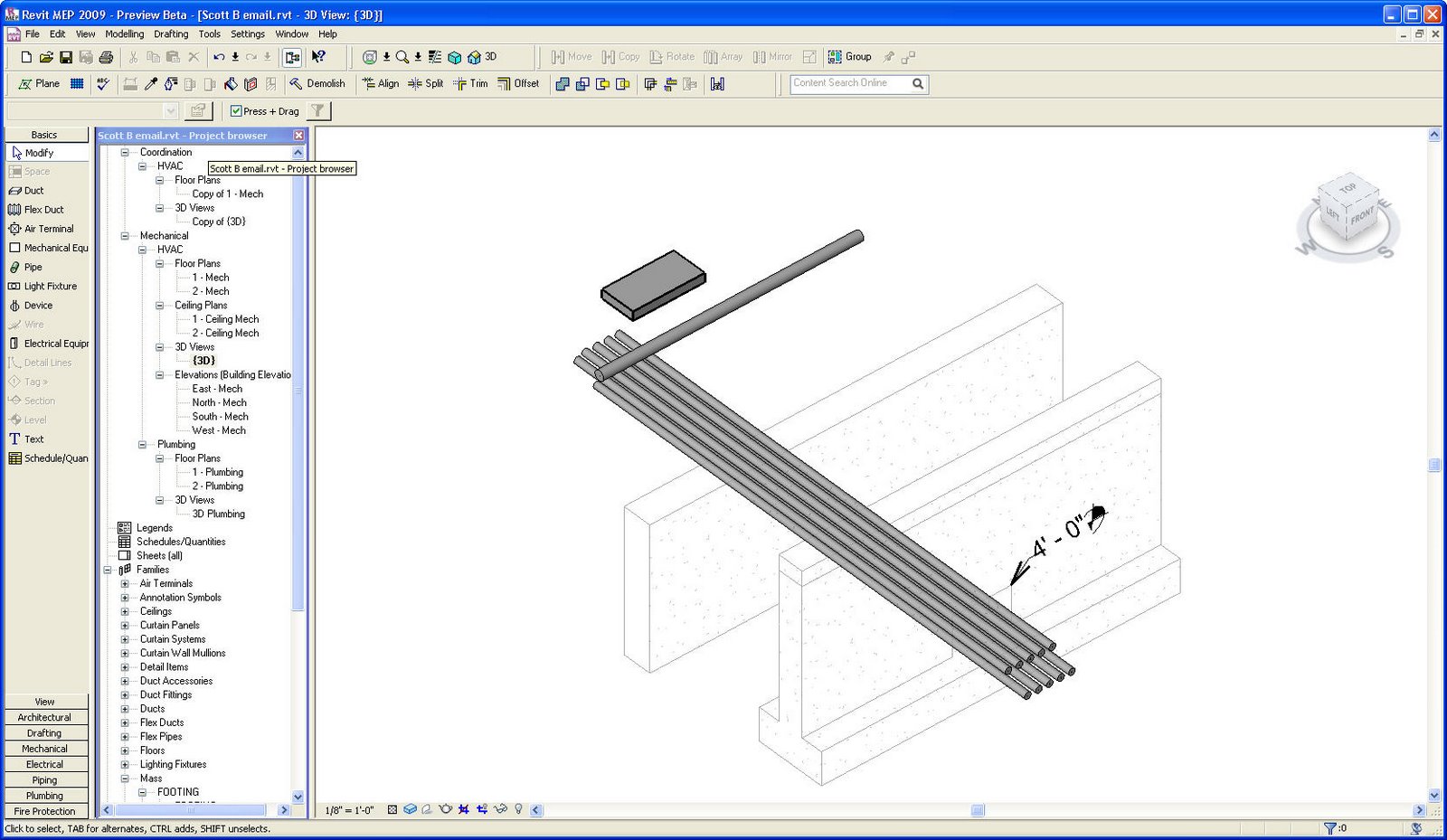Click the Group tool in toolbar
This screenshot has height=840, width=1447.
850,57
